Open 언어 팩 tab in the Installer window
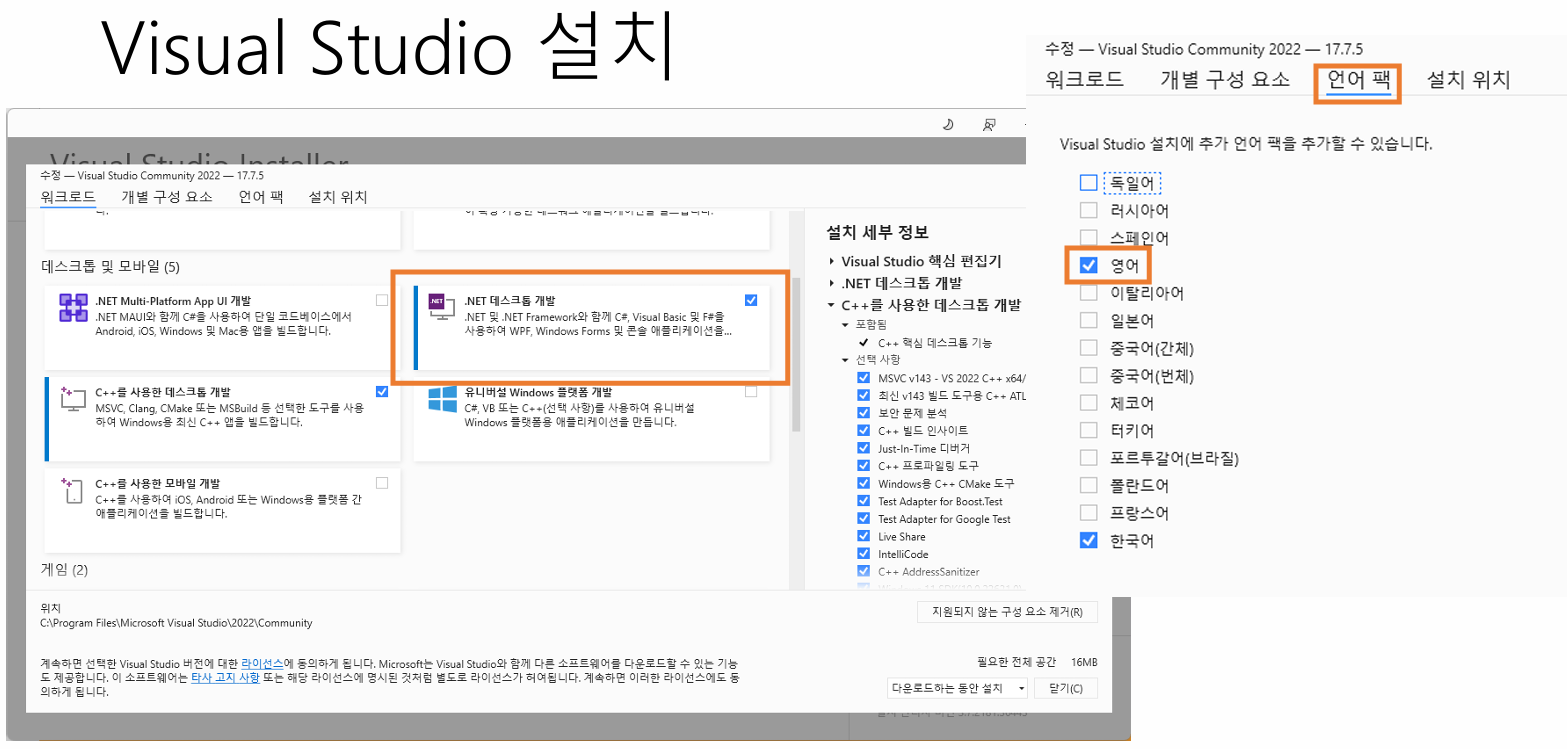Viewport: 1567px width, 749px height. (x=261, y=197)
